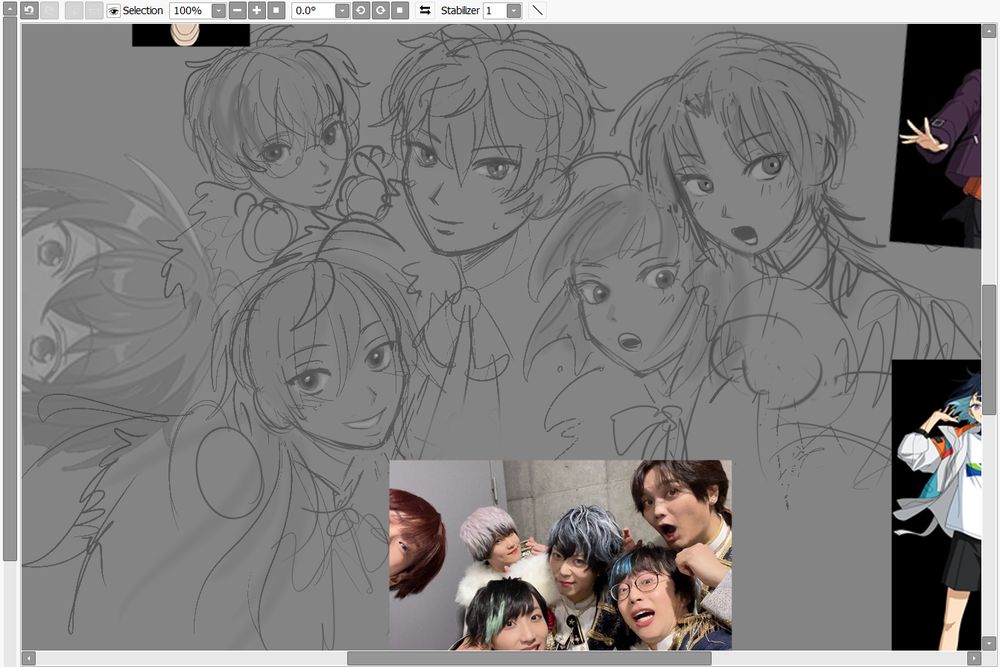This screenshot has width=1000, height=667.
Task: Toggle the Selection visibility eye icon
Action: tap(114, 11)
